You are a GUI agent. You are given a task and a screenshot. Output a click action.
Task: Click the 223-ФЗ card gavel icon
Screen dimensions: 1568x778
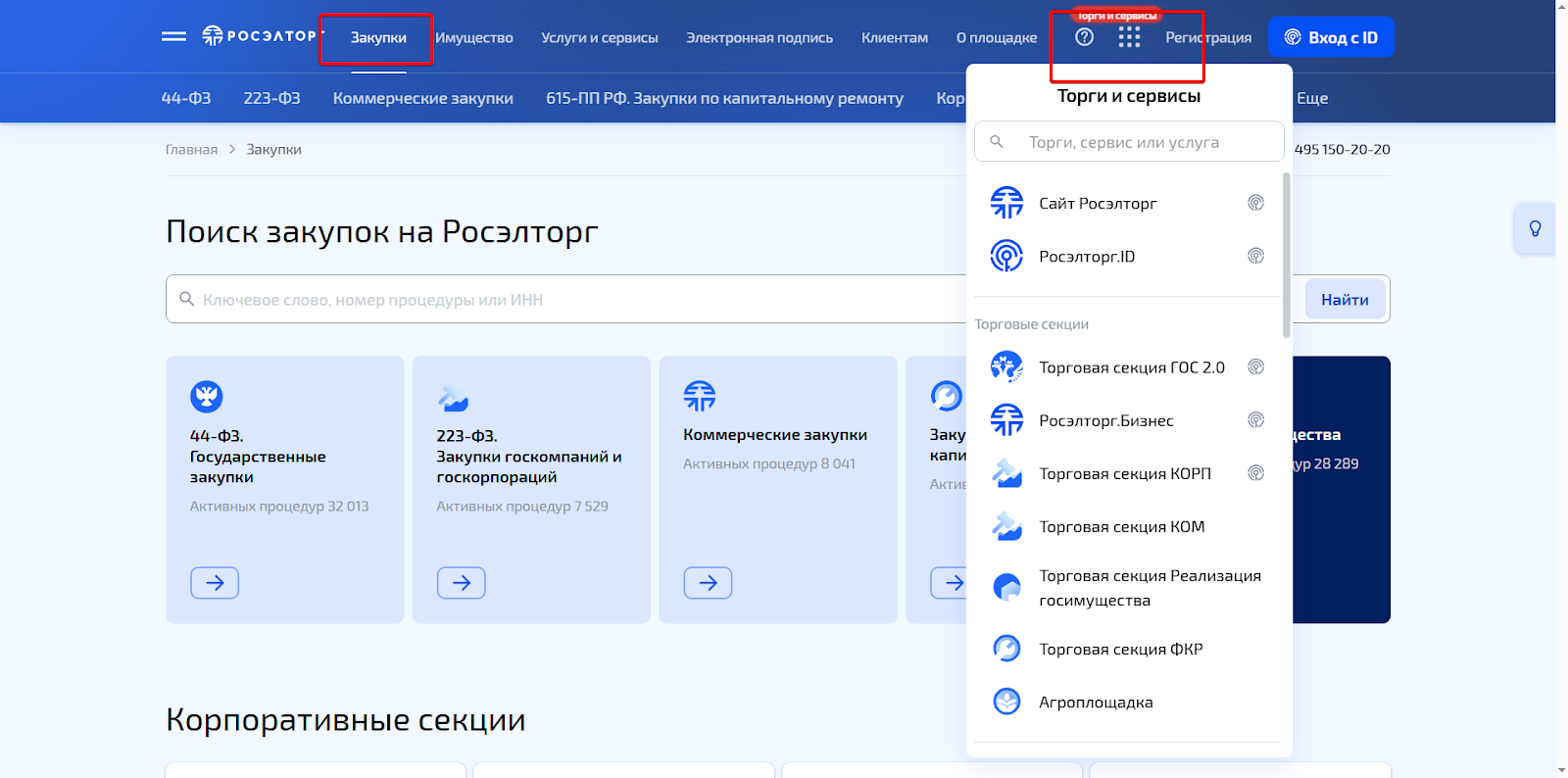tap(453, 396)
